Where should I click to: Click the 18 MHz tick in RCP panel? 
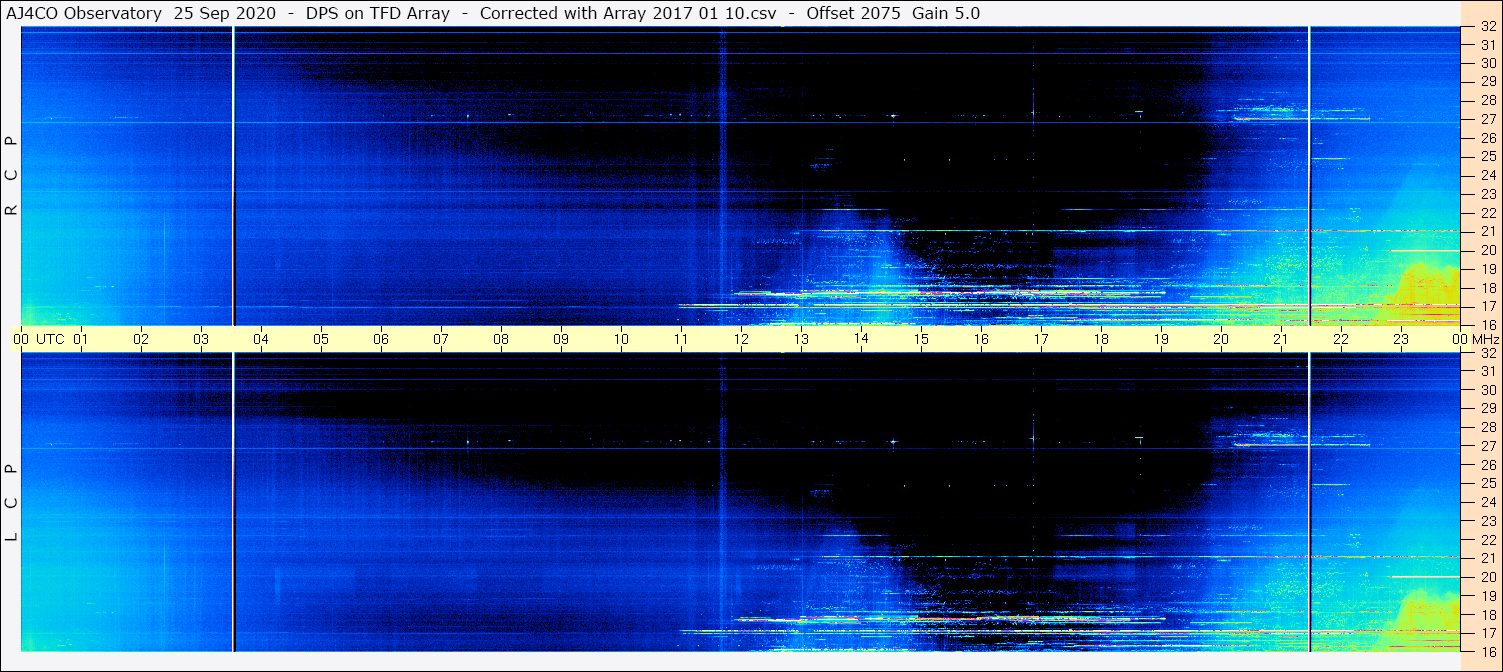(x=1487, y=288)
